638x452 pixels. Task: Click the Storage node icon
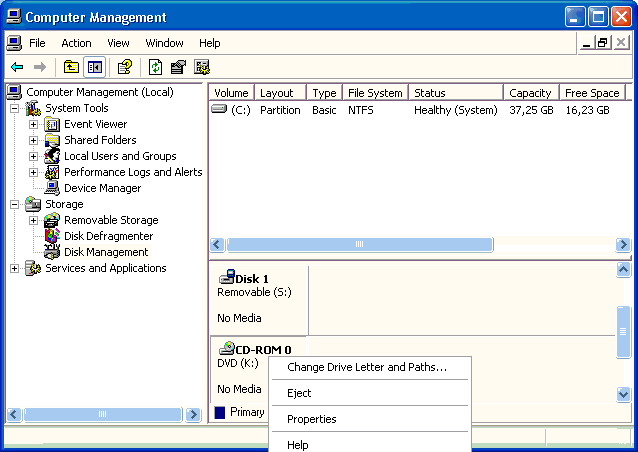point(33,204)
